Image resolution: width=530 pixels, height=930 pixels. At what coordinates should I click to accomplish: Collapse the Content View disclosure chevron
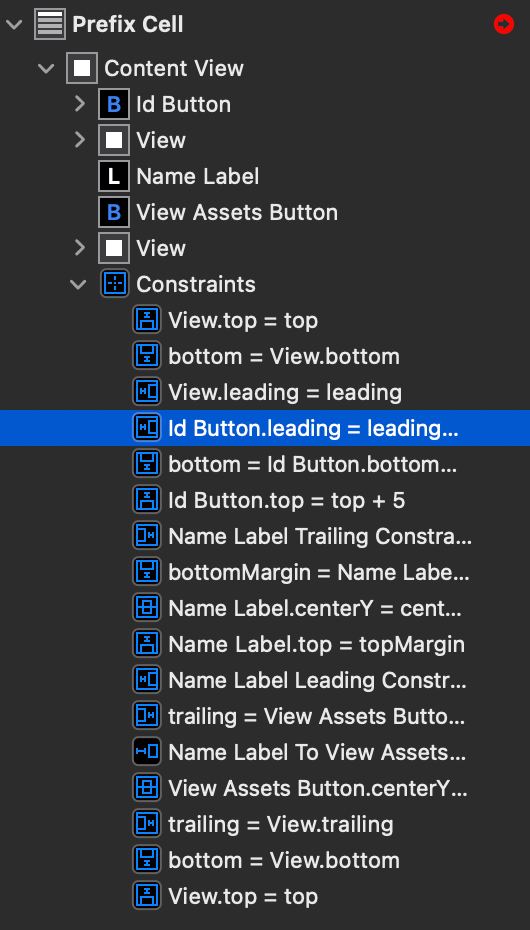click(46, 69)
